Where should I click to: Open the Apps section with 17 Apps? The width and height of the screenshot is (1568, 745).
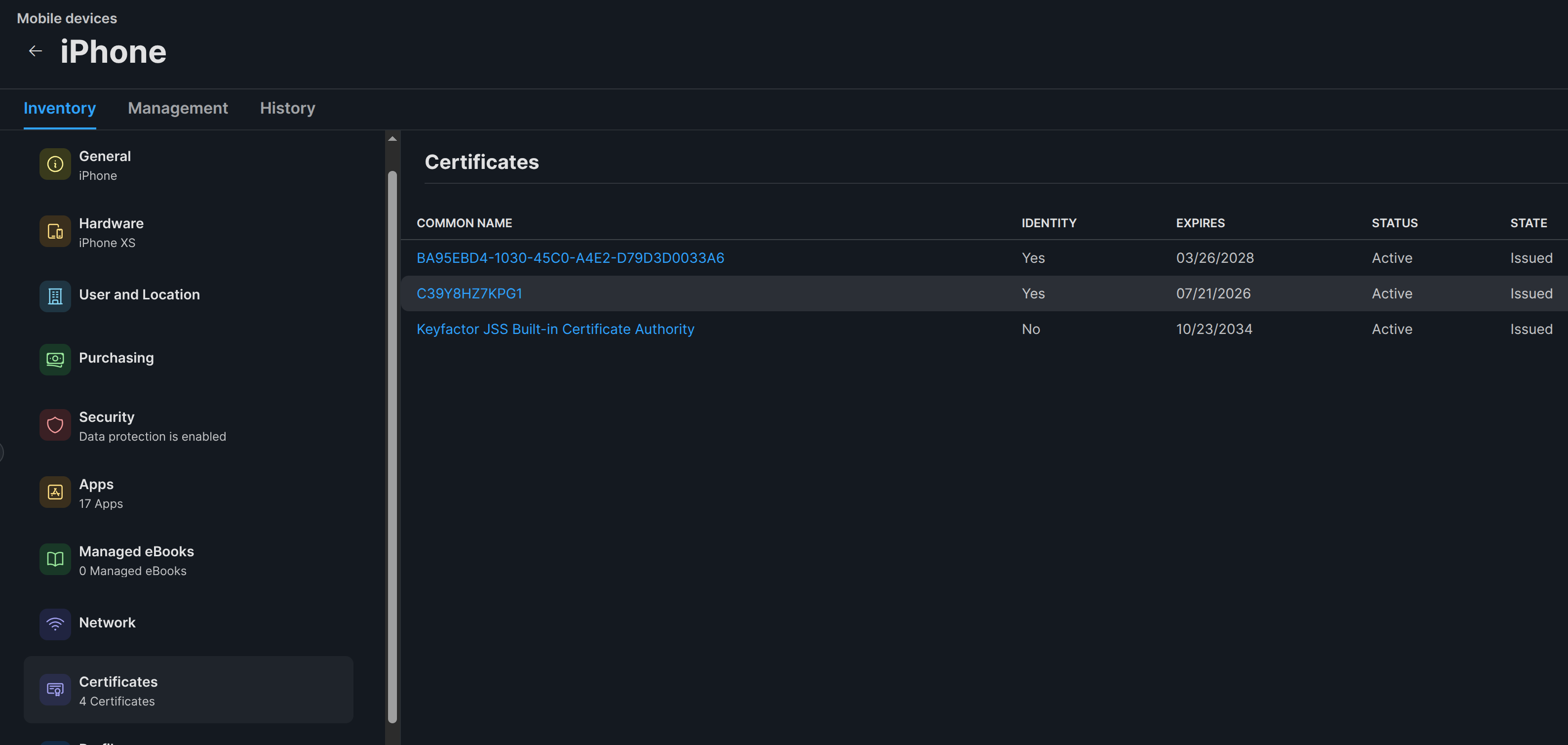188,493
